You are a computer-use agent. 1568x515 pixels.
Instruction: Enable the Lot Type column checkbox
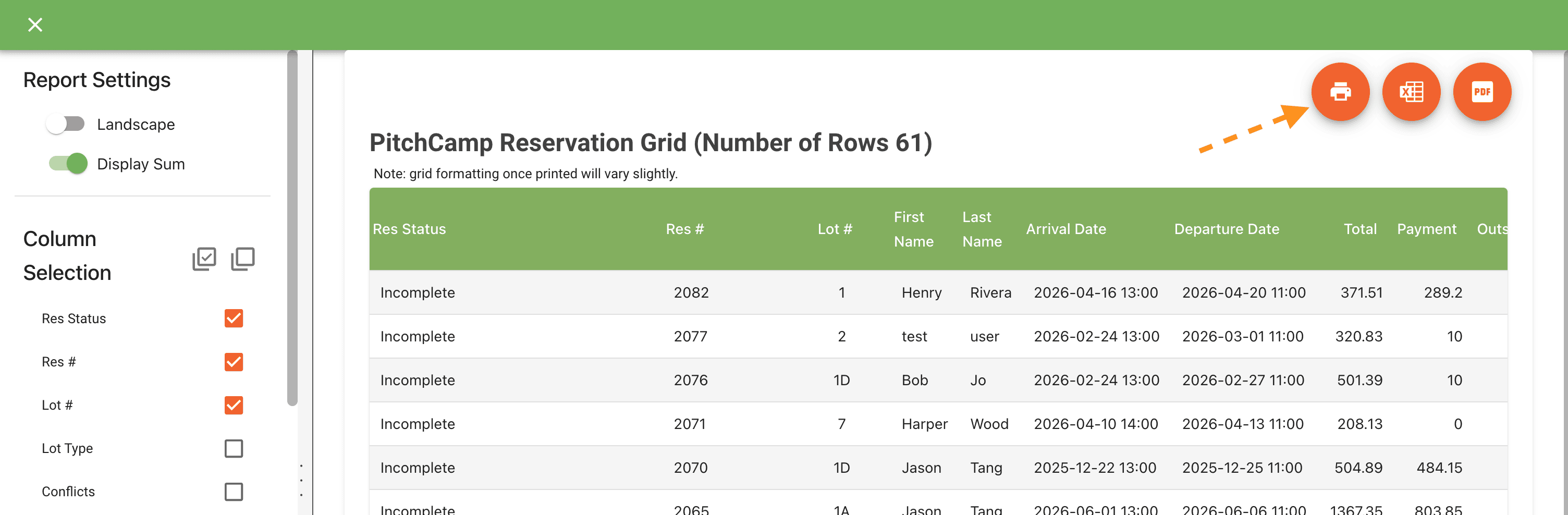click(x=234, y=448)
